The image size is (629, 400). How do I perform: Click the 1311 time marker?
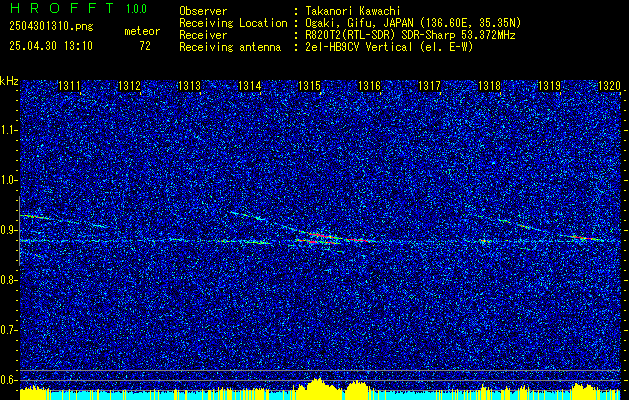pyautogui.click(x=69, y=86)
